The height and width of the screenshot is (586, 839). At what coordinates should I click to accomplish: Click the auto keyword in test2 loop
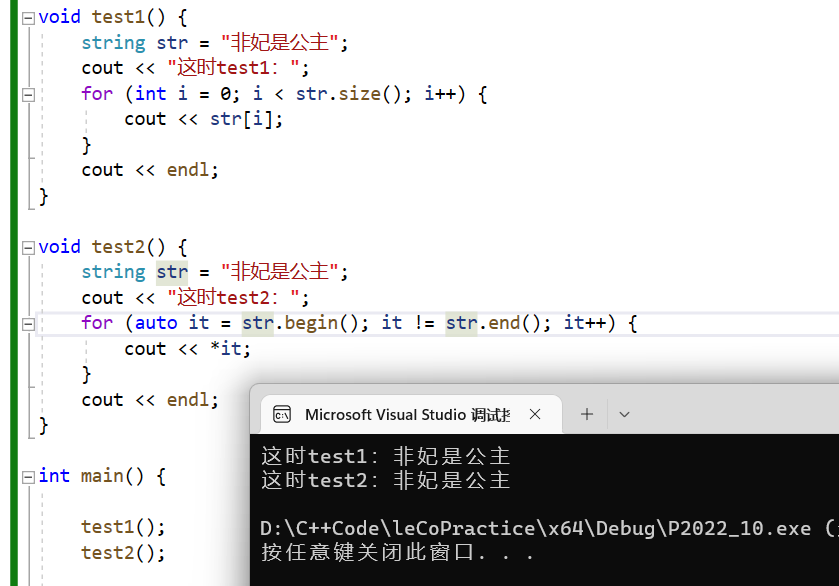tap(156, 323)
